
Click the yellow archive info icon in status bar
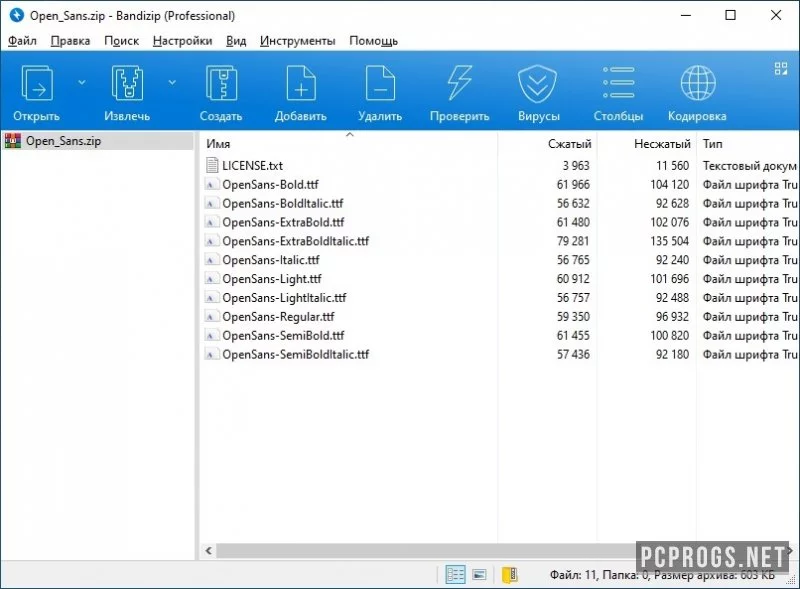click(510, 575)
